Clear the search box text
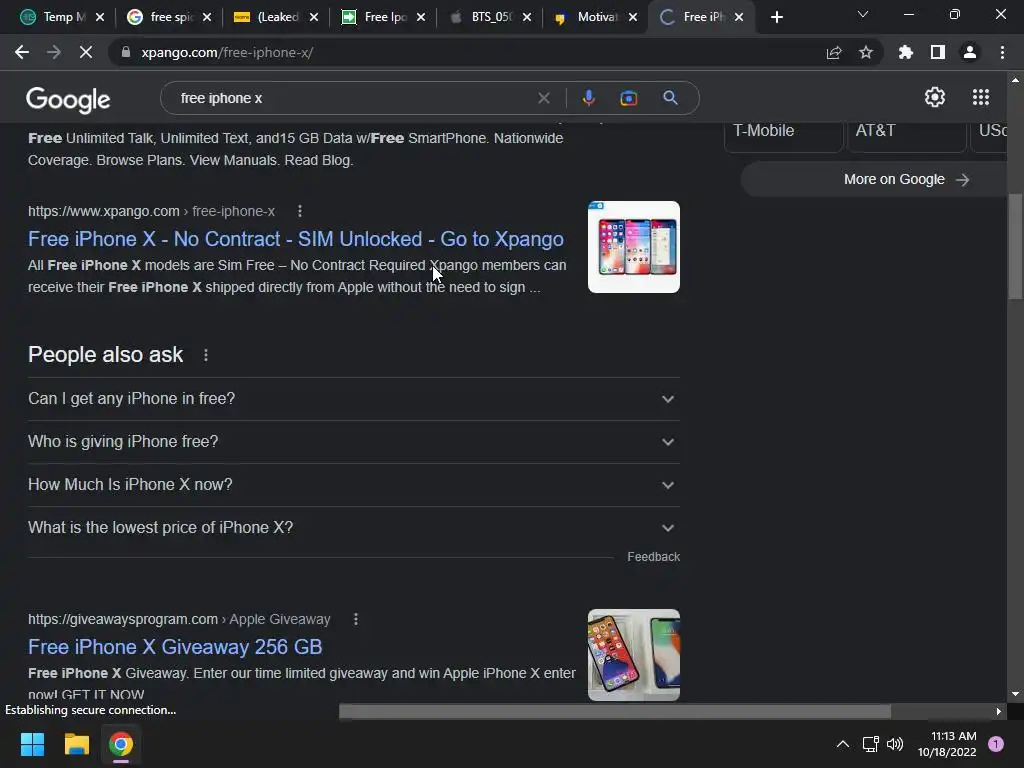 coord(543,98)
